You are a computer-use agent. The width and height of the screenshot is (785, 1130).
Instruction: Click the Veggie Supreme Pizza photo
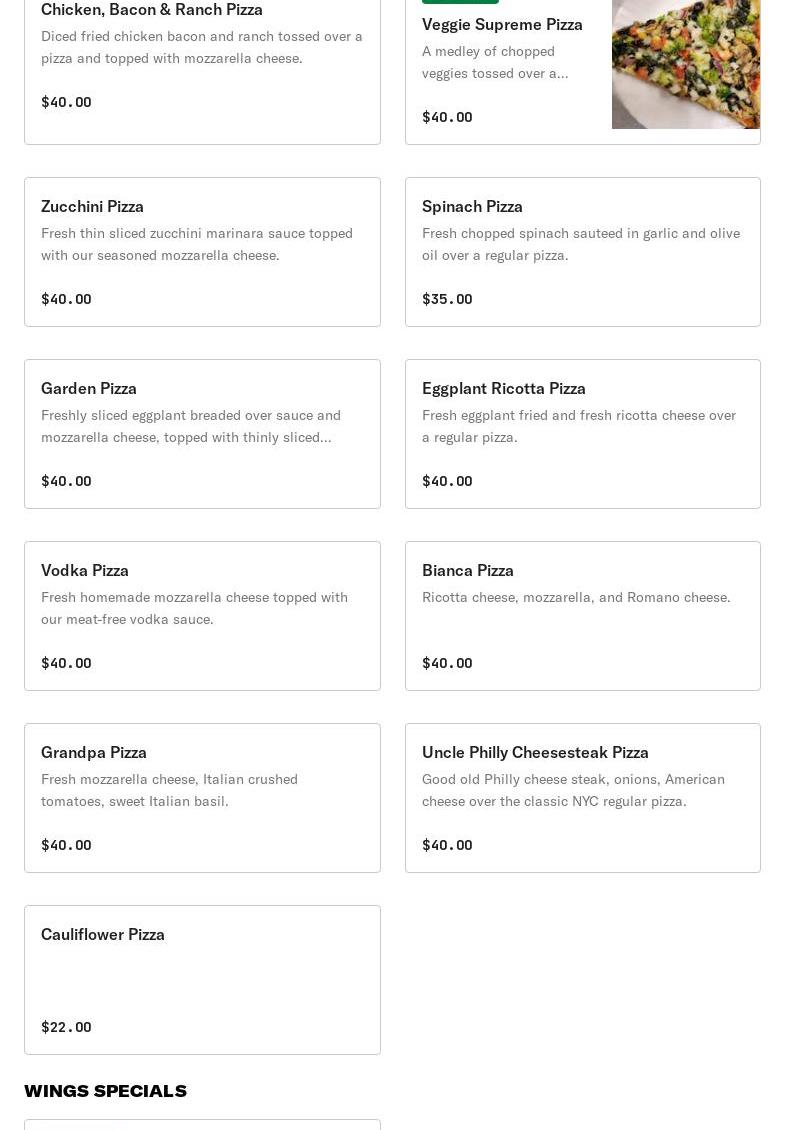(x=685, y=64)
